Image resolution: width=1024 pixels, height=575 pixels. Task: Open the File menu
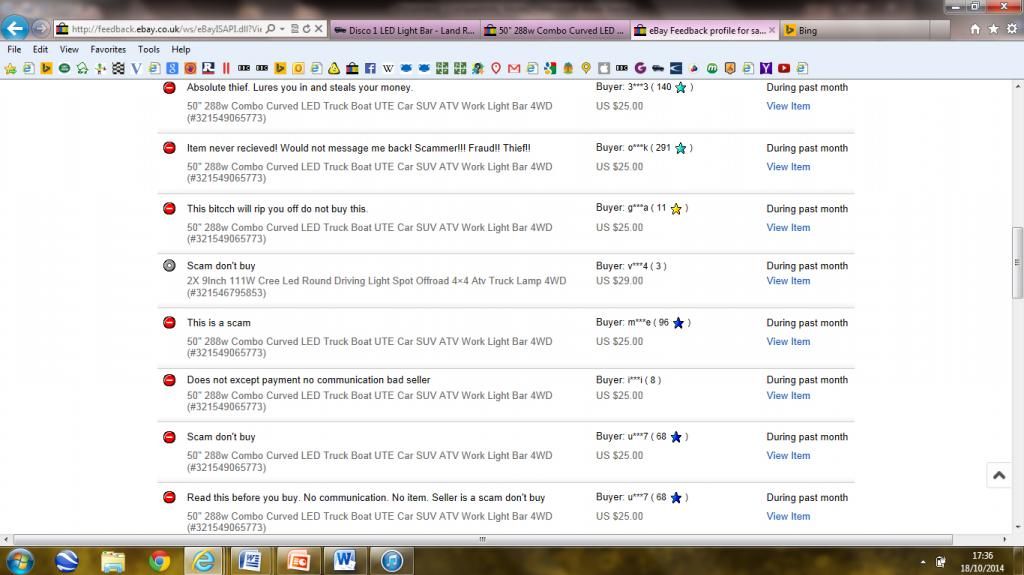pos(14,49)
